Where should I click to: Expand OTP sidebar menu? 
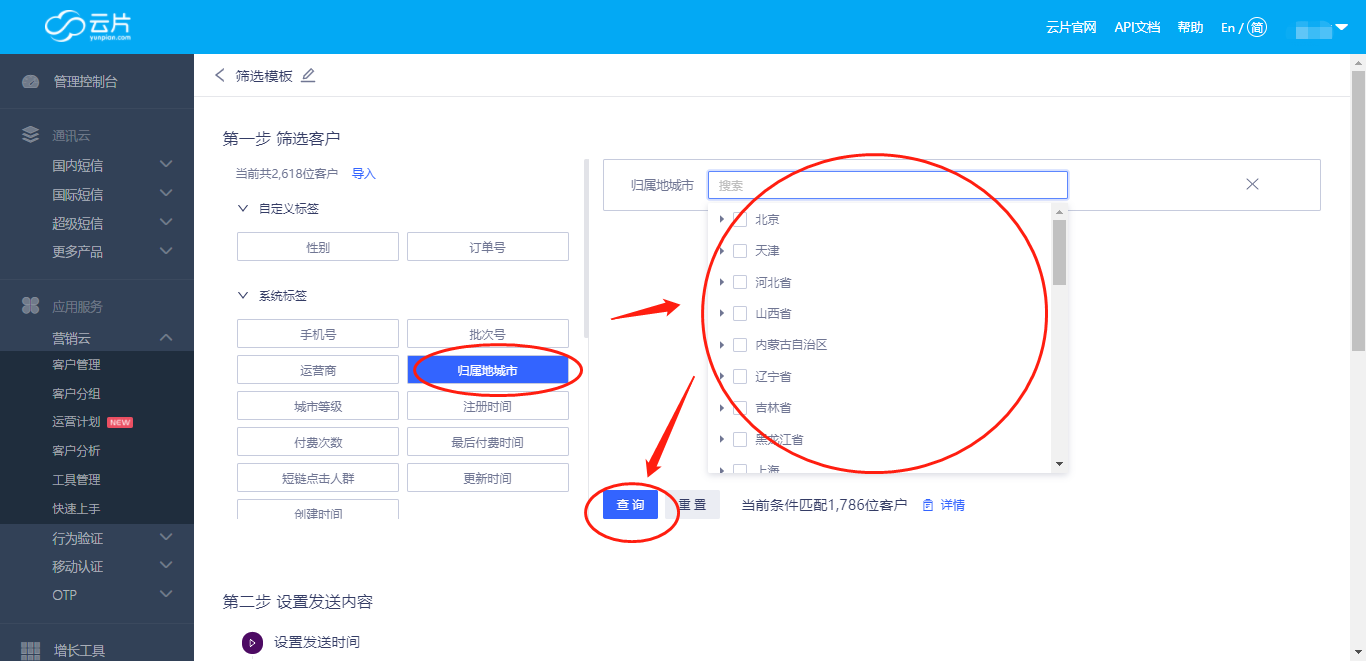click(x=166, y=594)
